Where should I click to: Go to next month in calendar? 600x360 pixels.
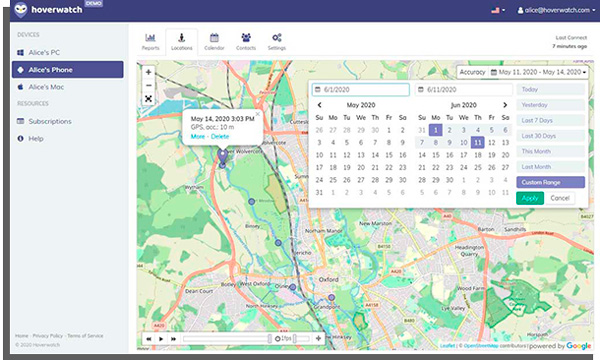tap(505, 105)
